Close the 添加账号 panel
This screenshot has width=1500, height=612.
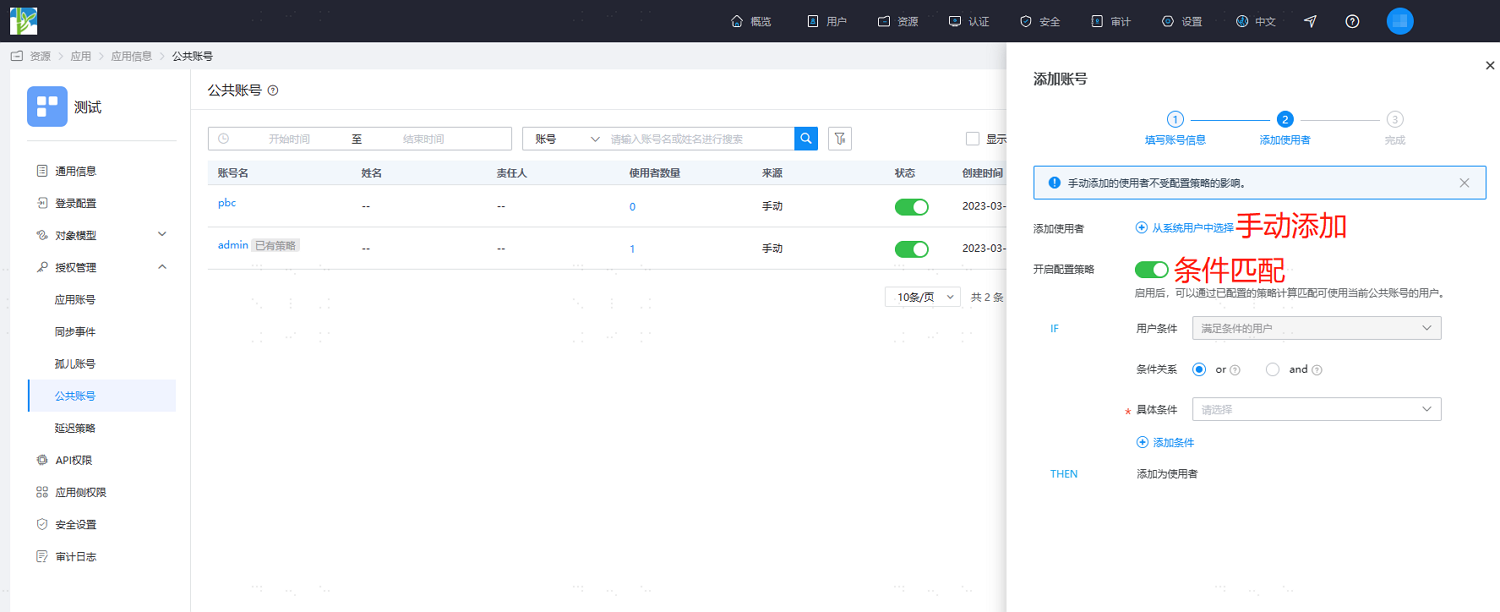[x=1490, y=65]
